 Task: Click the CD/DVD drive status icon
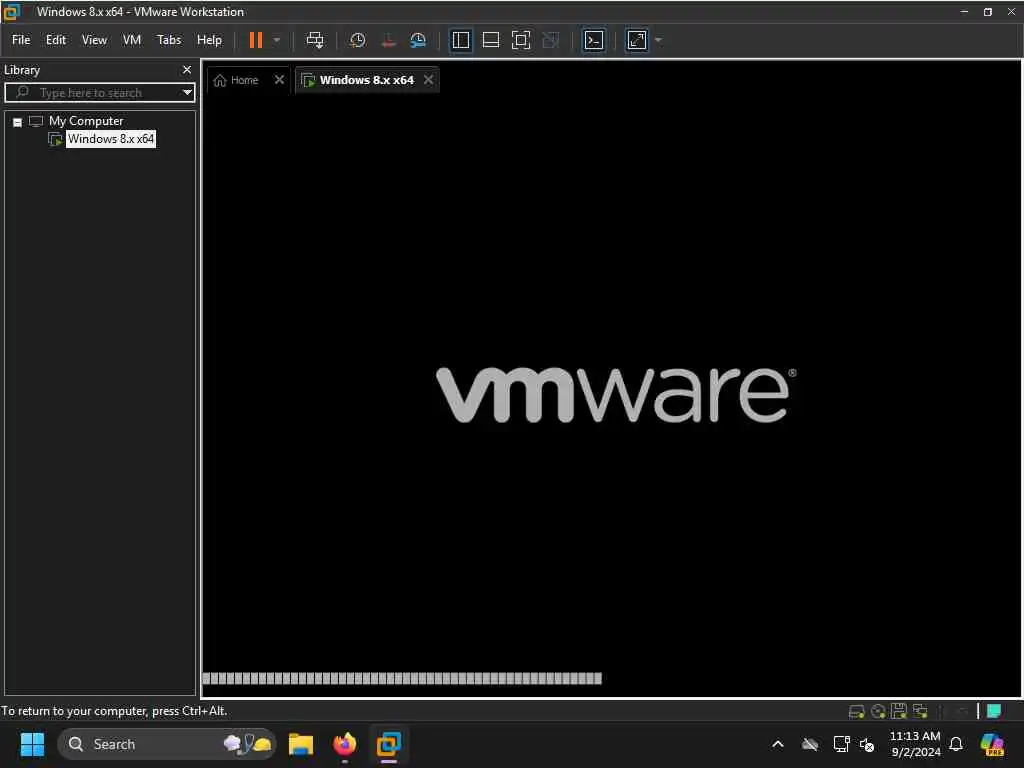point(878,711)
